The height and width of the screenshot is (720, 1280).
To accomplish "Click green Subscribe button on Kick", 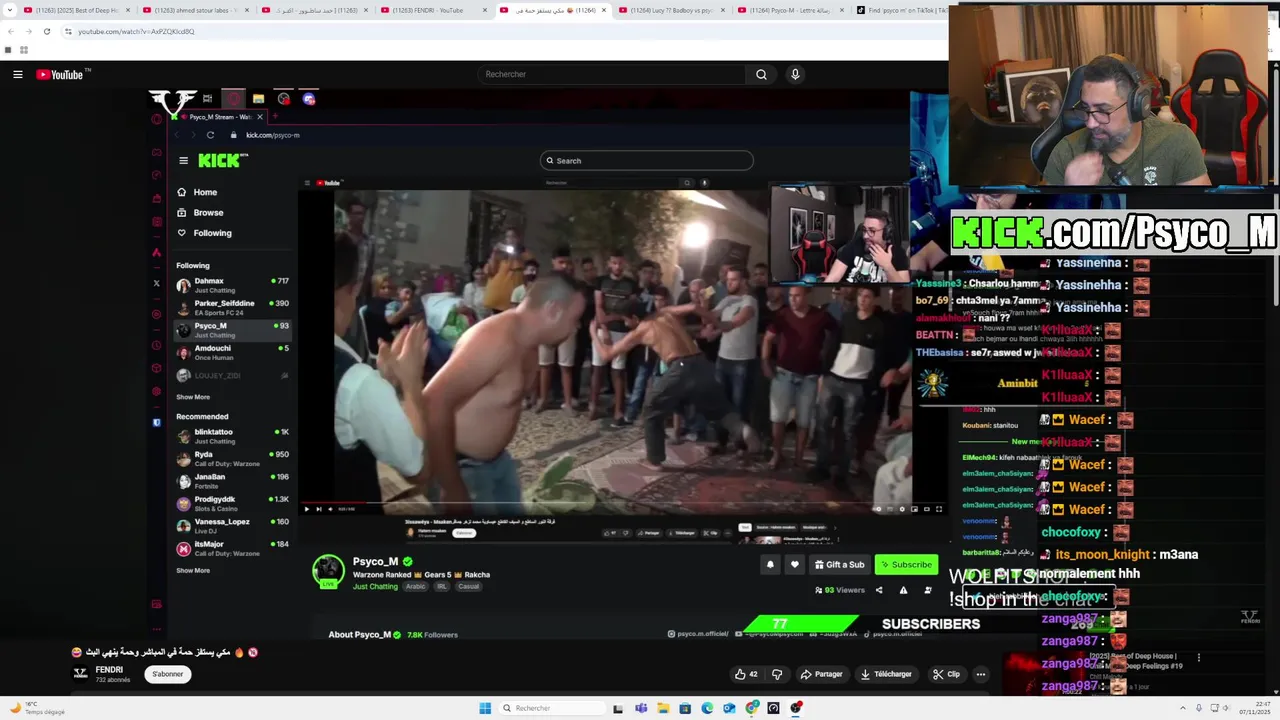I will (x=906, y=565).
